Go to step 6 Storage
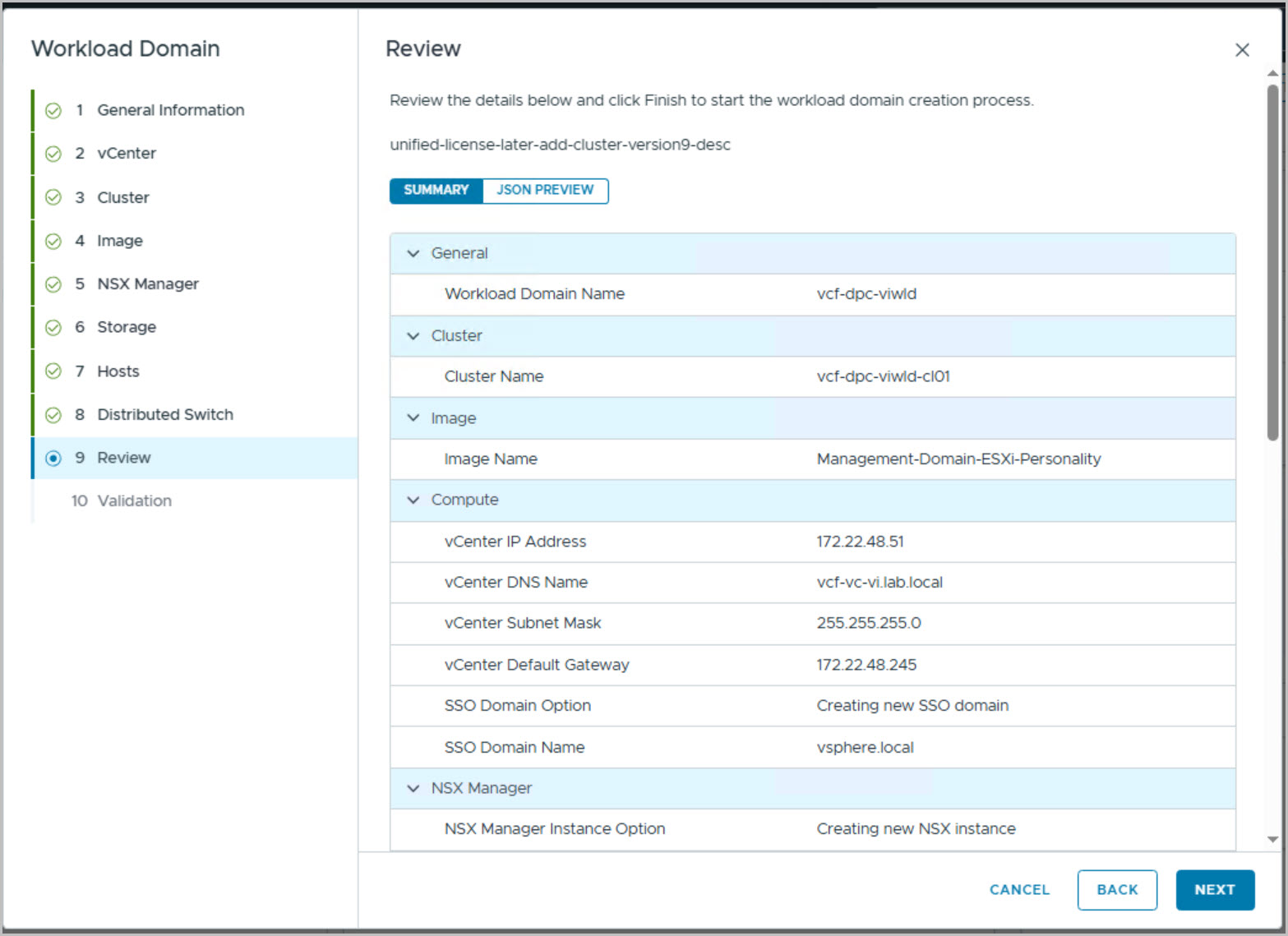 click(195, 327)
